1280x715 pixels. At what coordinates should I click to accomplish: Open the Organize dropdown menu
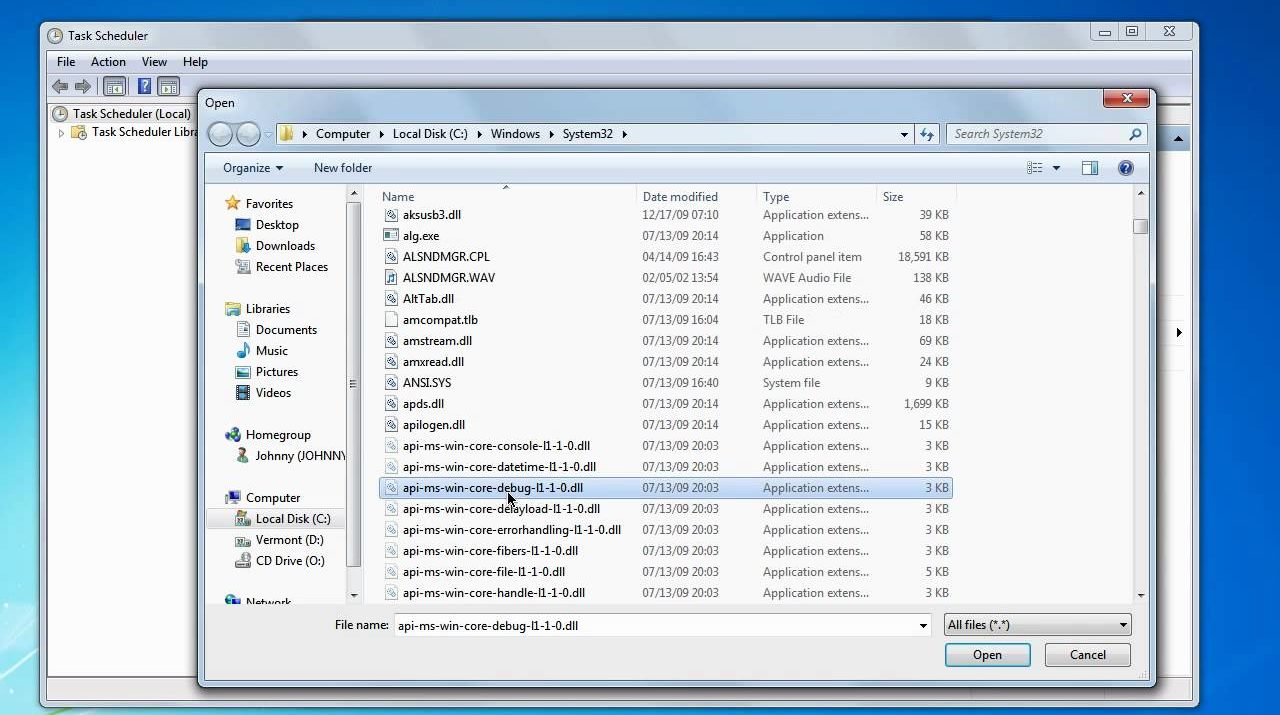252,168
